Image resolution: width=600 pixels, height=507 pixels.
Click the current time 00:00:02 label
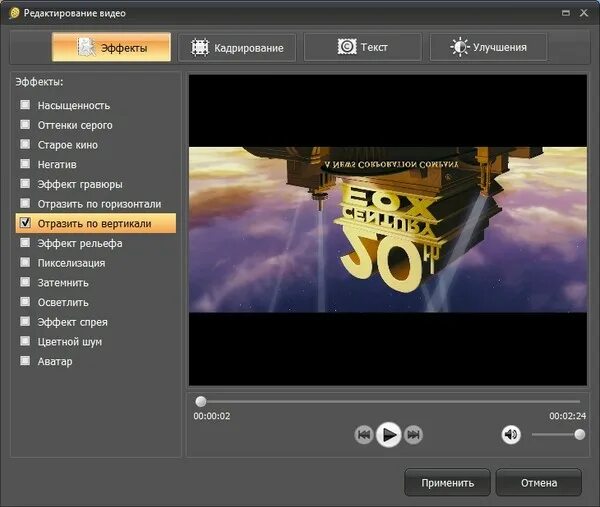(x=212, y=416)
